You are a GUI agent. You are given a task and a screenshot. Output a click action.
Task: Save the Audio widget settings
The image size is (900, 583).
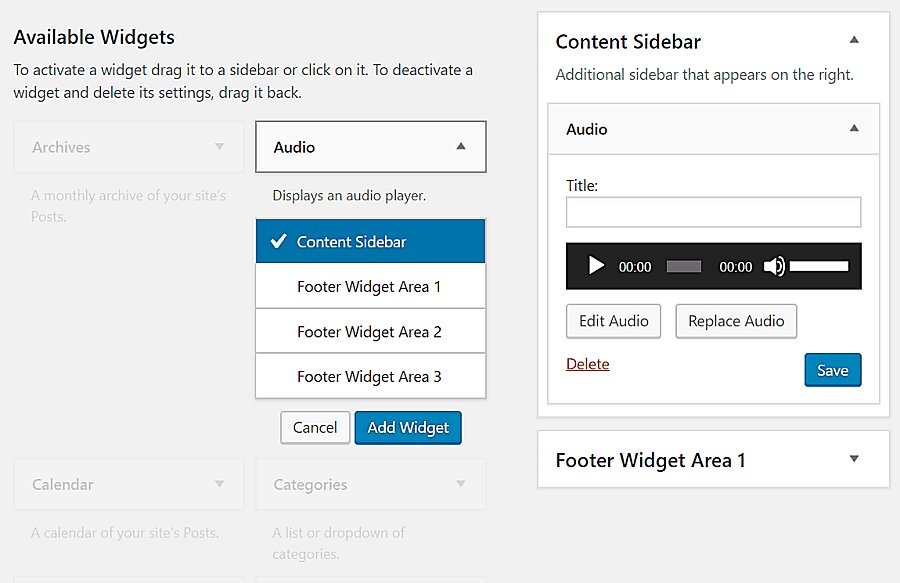pyautogui.click(x=833, y=369)
